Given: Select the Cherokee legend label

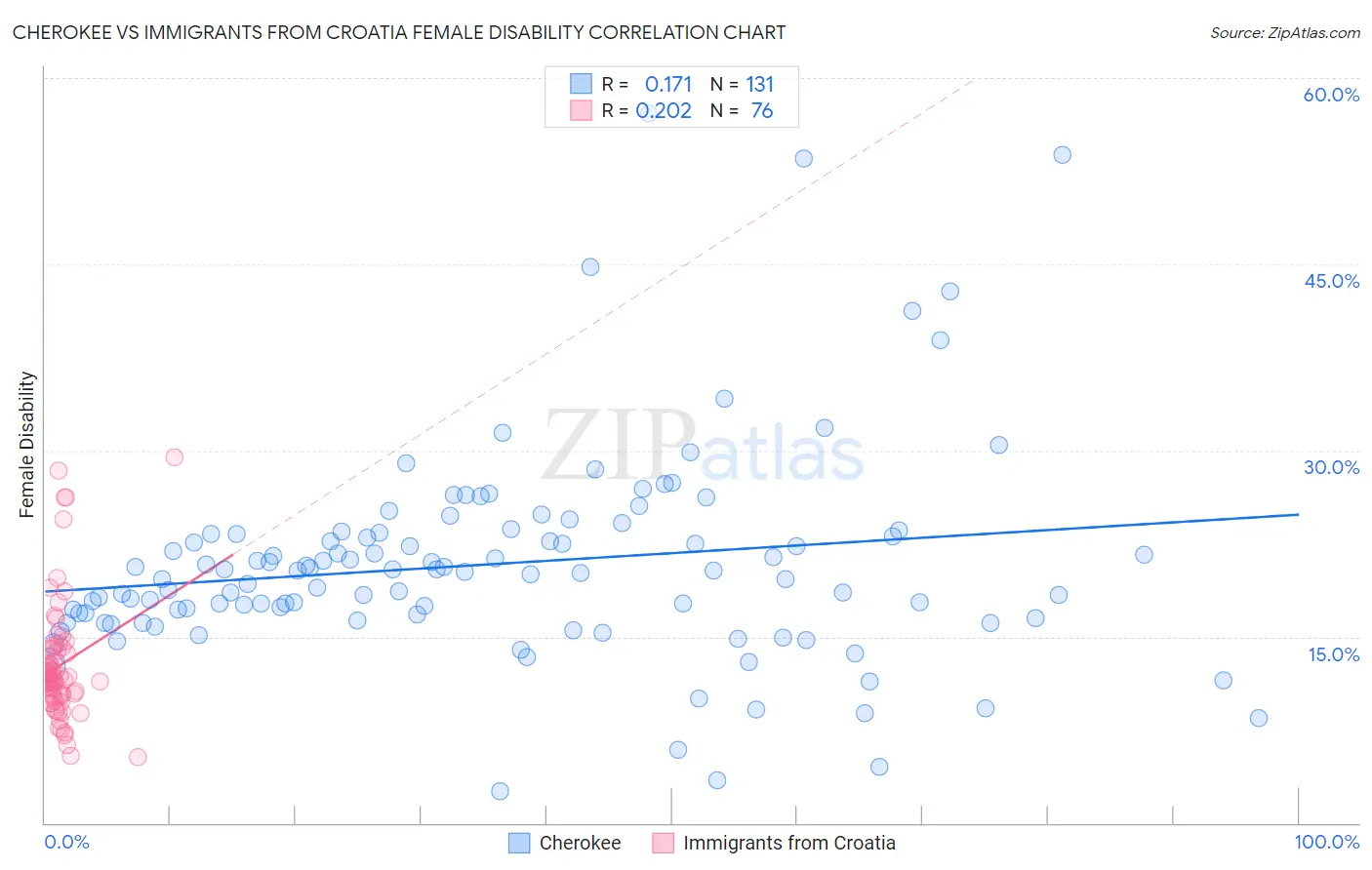Looking at the screenshot, I should 580,843.
